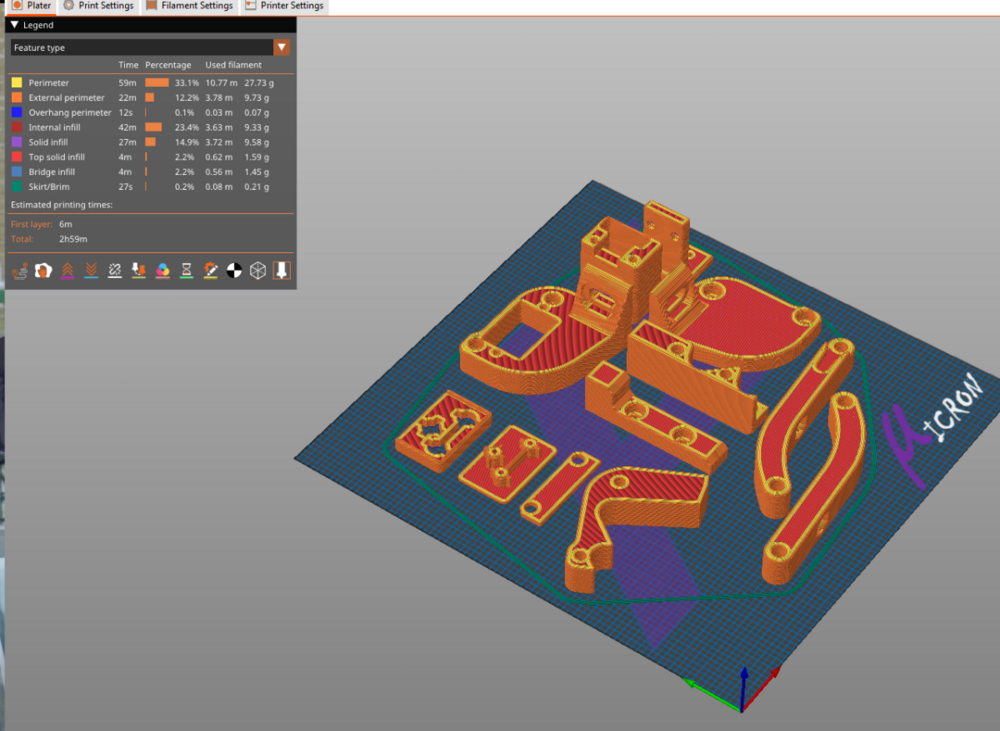Show Retractions markers icon
Image resolution: width=1000 pixels, height=731 pixels.
pyautogui.click(x=67, y=270)
